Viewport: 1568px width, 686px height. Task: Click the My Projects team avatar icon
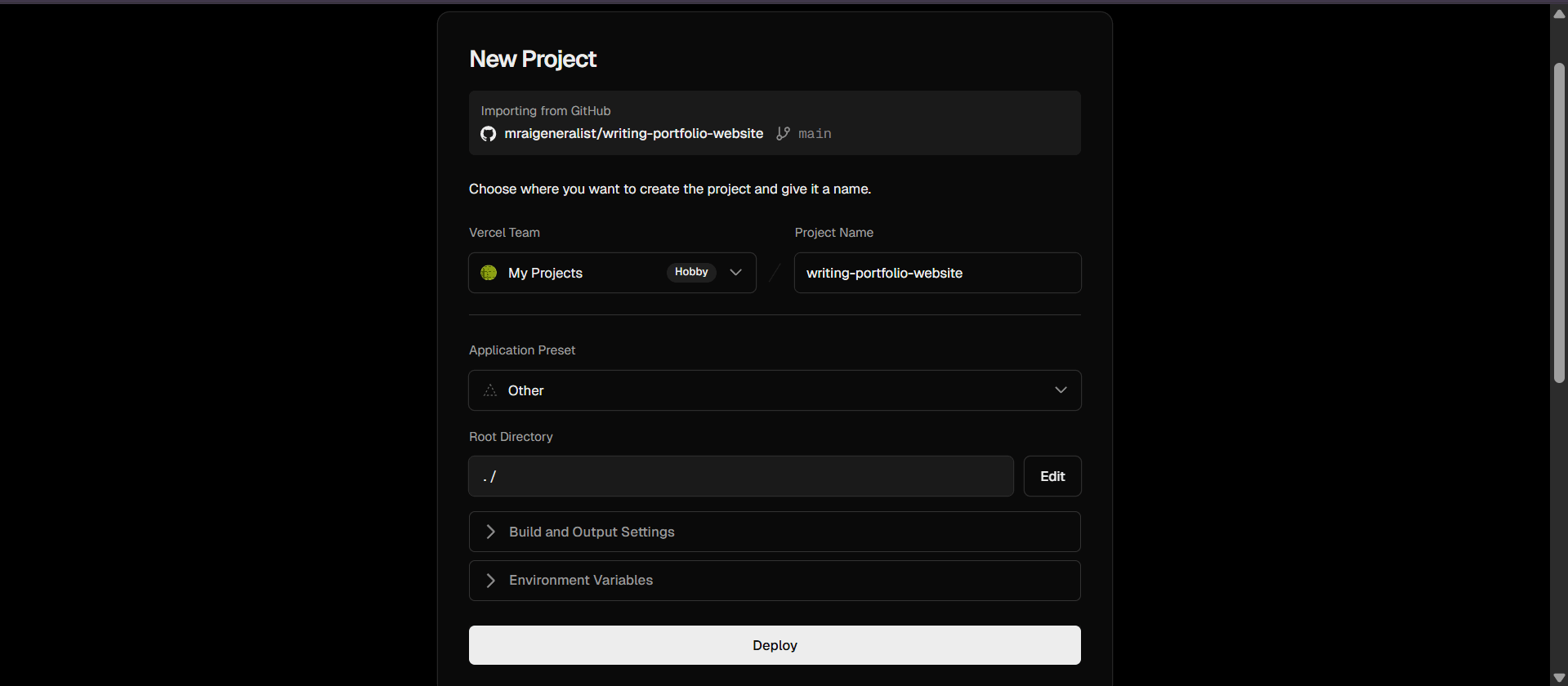tap(489, 273)
